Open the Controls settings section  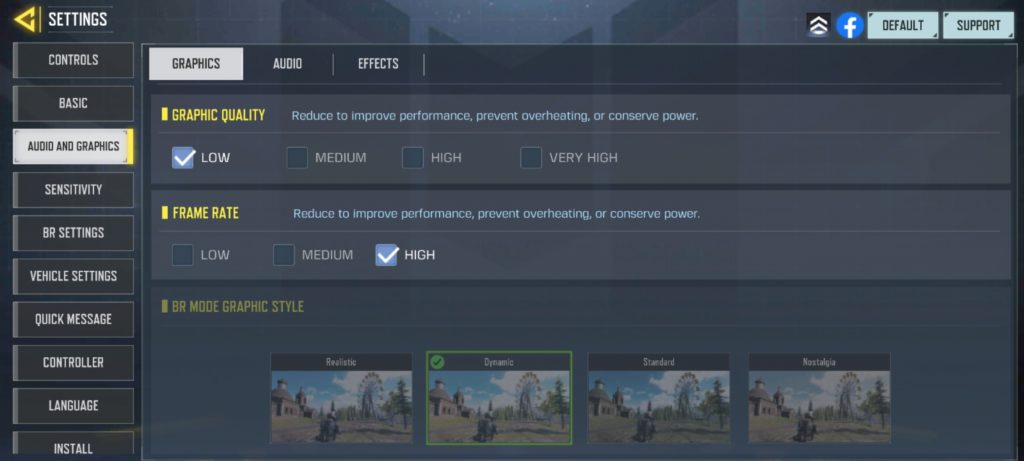click(x=73, y=60)
